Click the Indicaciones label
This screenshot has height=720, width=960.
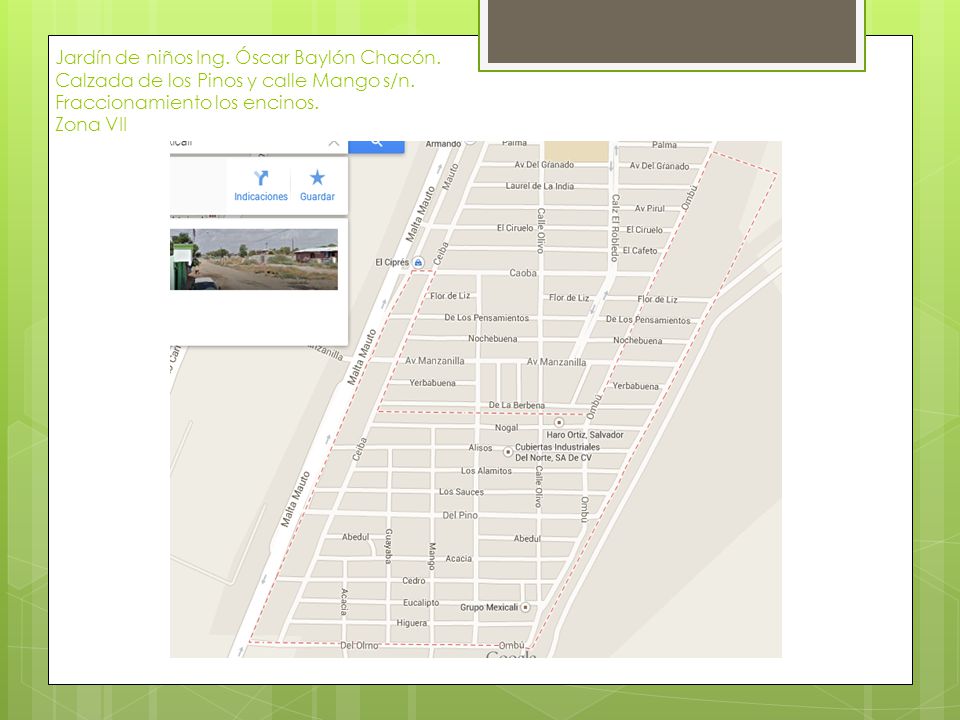[261, 197]
